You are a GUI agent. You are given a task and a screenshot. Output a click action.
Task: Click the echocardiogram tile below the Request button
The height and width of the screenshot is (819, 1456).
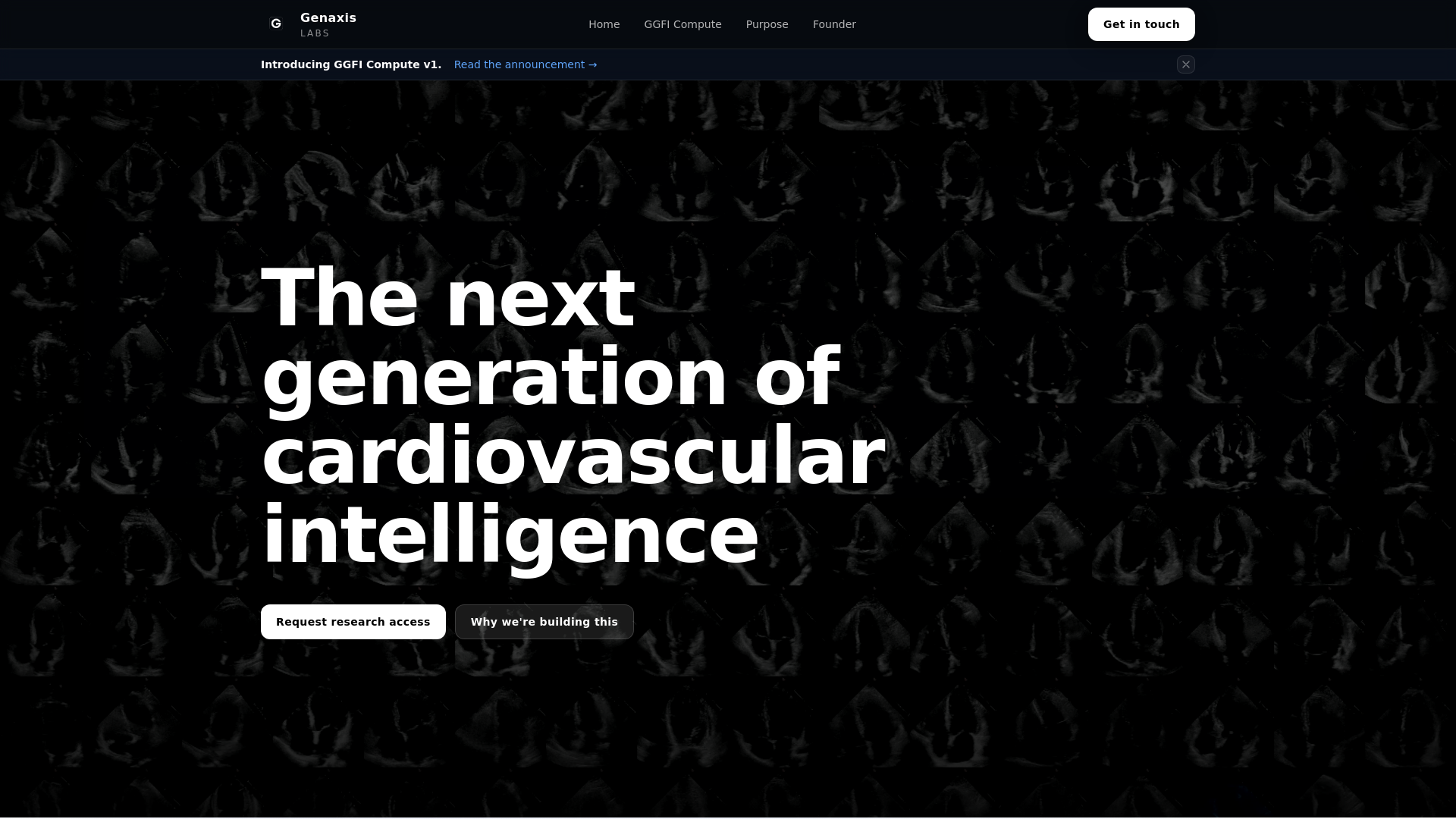pyautogui.click(x=318, y=720)
